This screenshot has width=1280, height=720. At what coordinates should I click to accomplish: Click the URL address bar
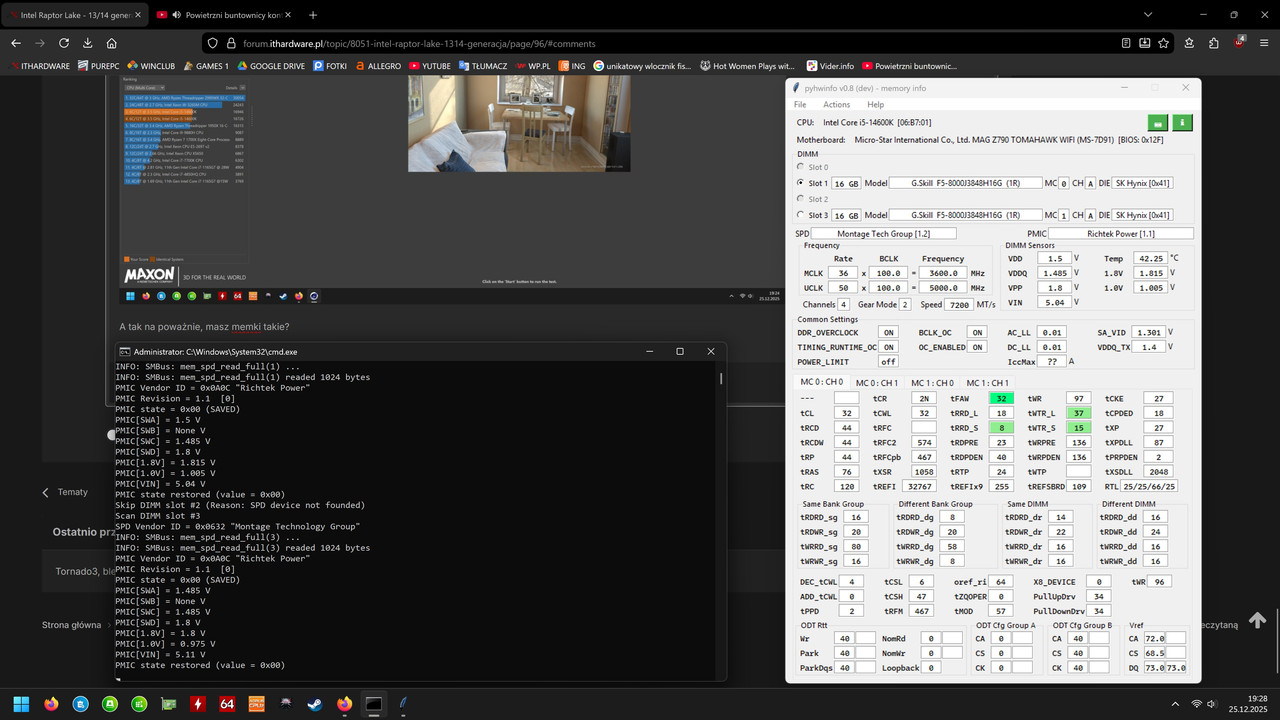point(660,43)
